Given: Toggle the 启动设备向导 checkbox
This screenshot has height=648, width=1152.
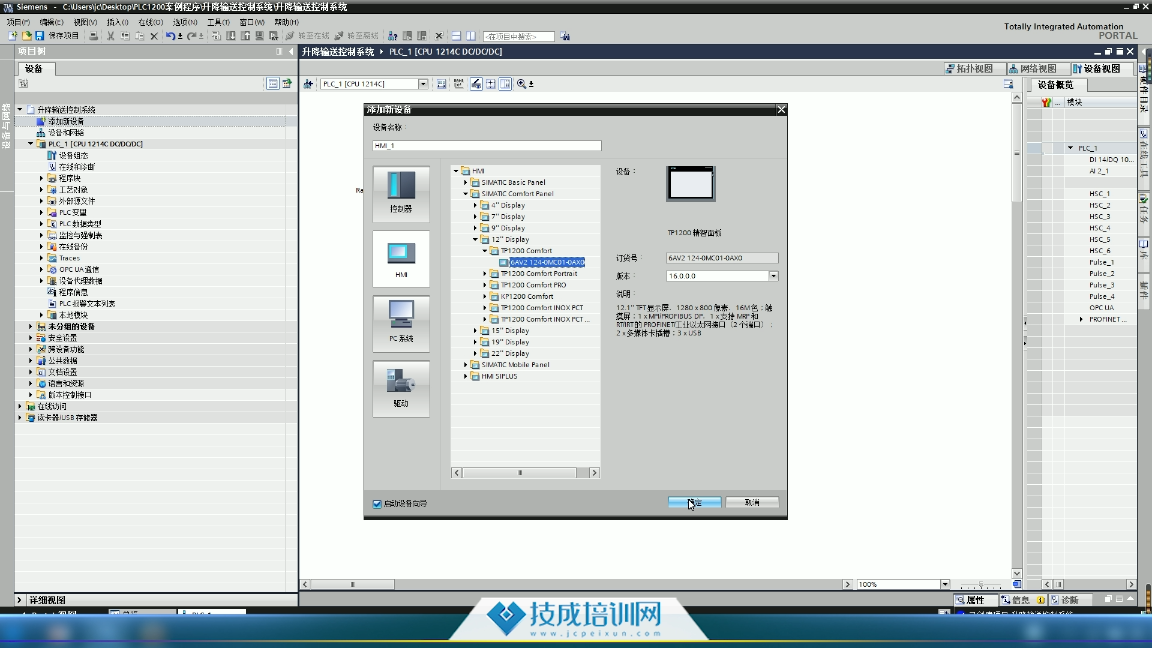Looking at the screenshot, I should tap(377, 504).
